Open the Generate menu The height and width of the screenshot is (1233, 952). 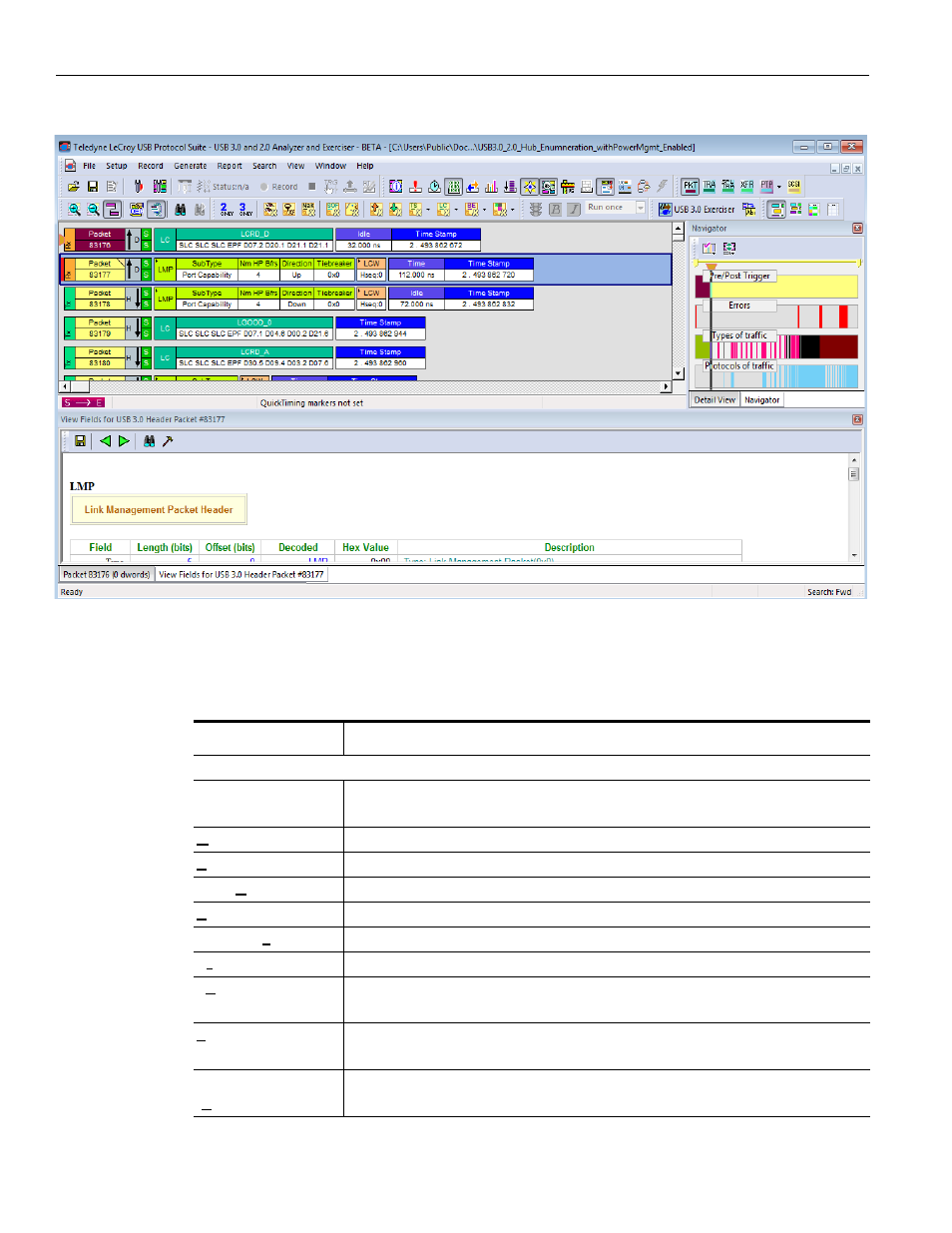click(x=191, y=167)
